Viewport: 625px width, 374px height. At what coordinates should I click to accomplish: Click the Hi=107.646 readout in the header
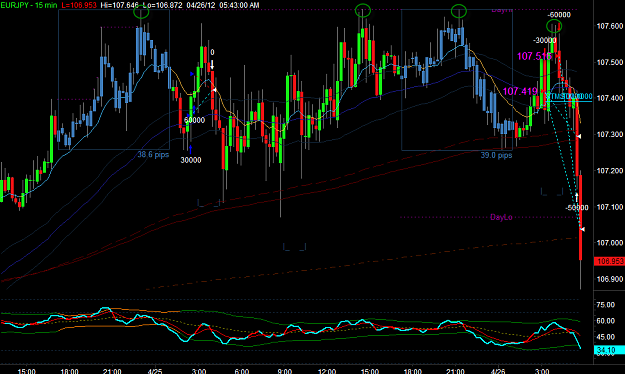pyautogui.click(x=119, y=5)
